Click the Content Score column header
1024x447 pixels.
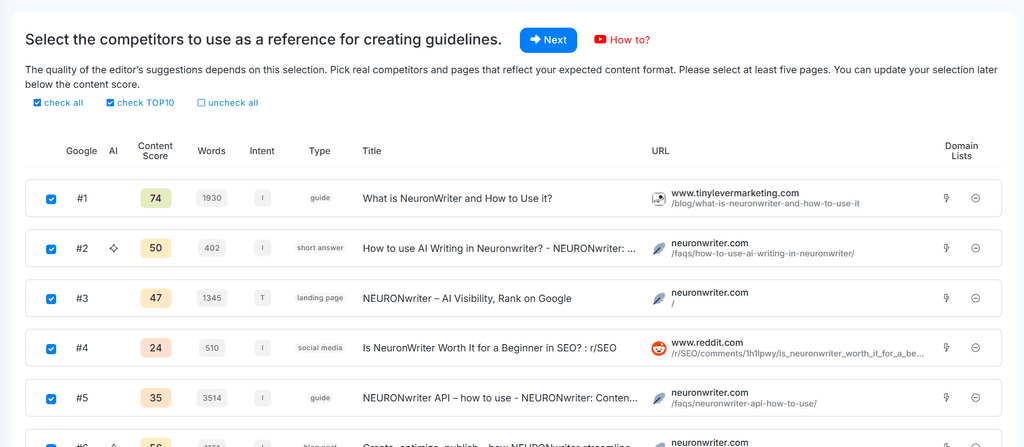pos(155,151)
